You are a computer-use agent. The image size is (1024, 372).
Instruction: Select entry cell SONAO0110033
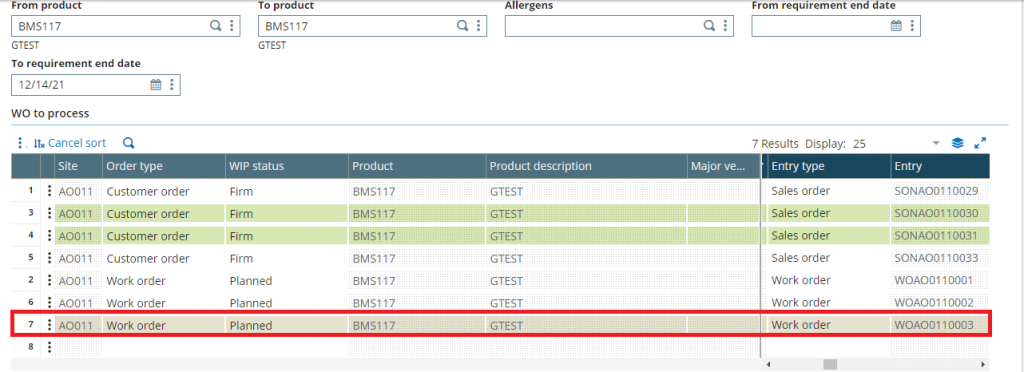click(x=940, y=258)
